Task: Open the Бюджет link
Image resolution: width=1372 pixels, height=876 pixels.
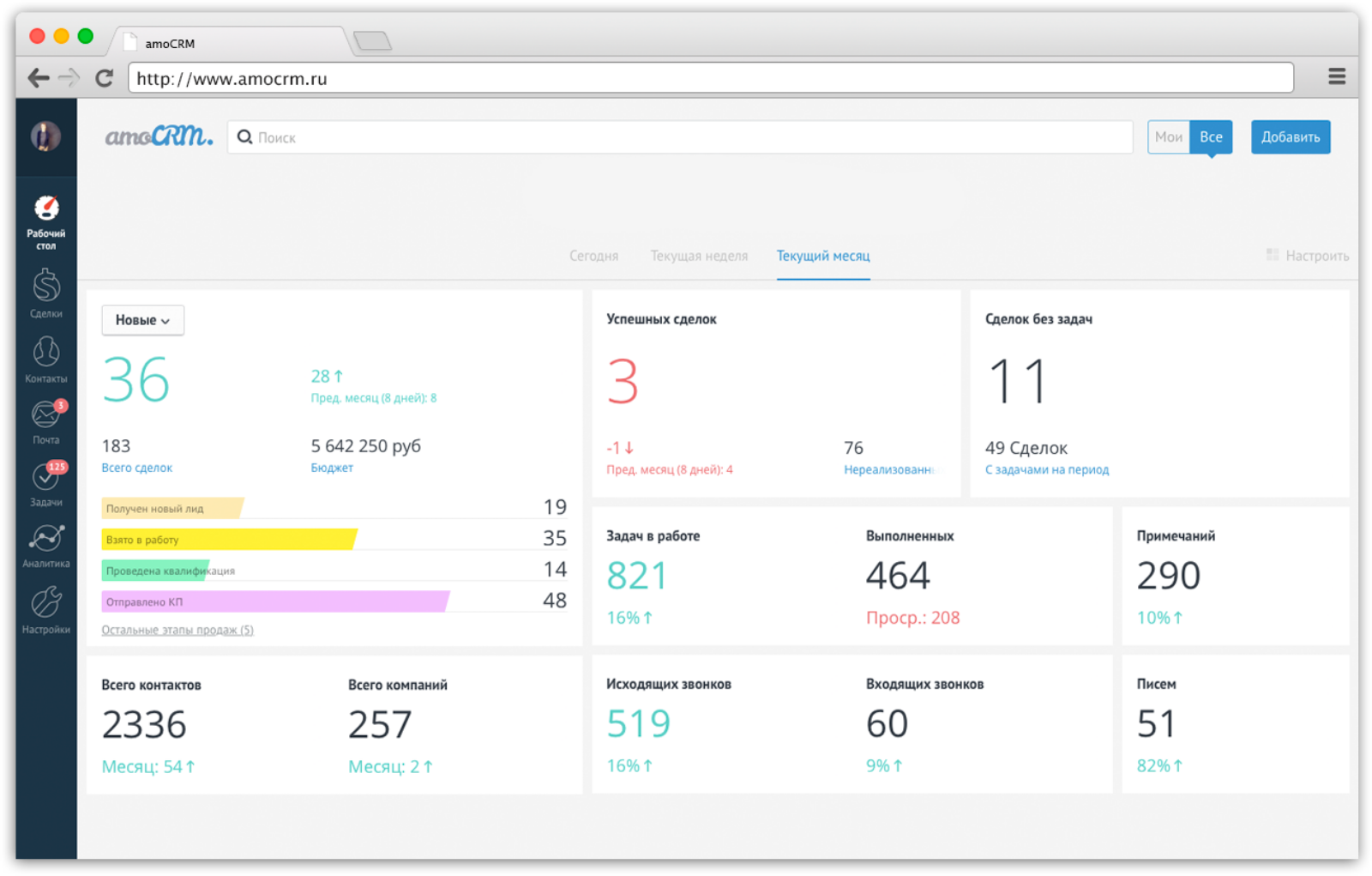Action: point(332,468)
